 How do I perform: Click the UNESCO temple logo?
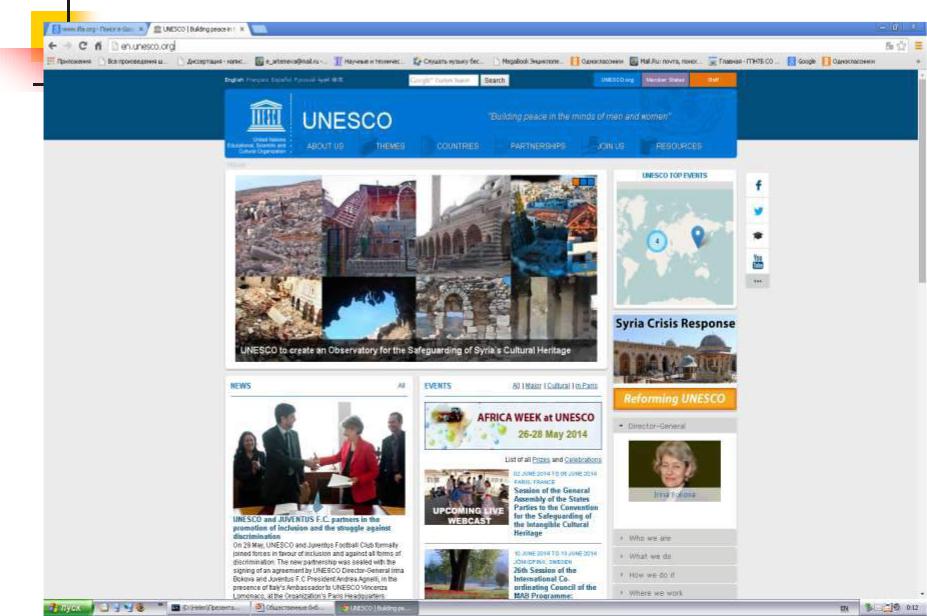click(265, 116)
